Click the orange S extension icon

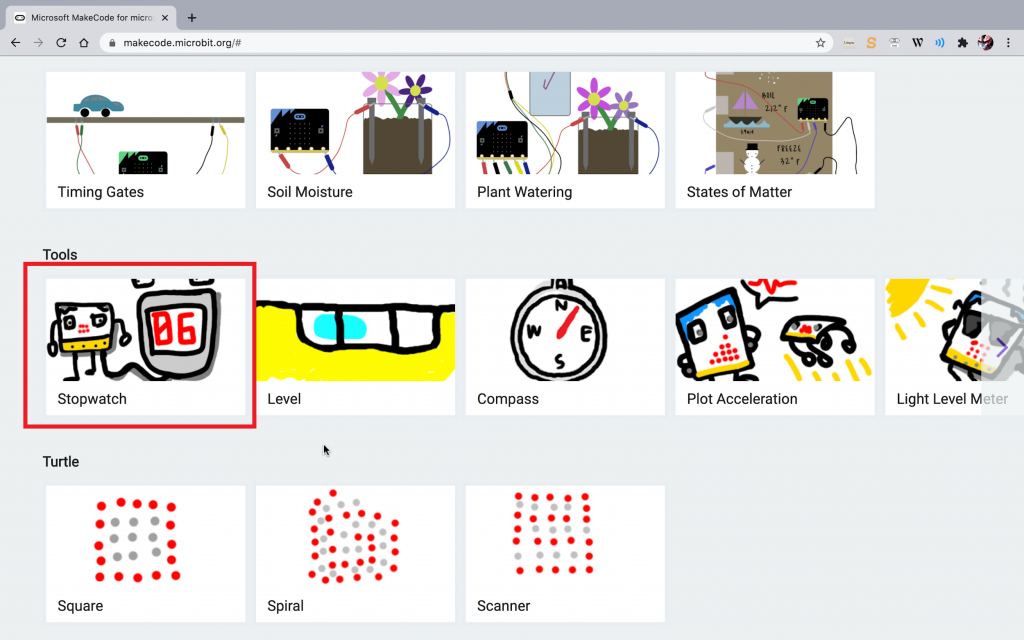[871, 42]
